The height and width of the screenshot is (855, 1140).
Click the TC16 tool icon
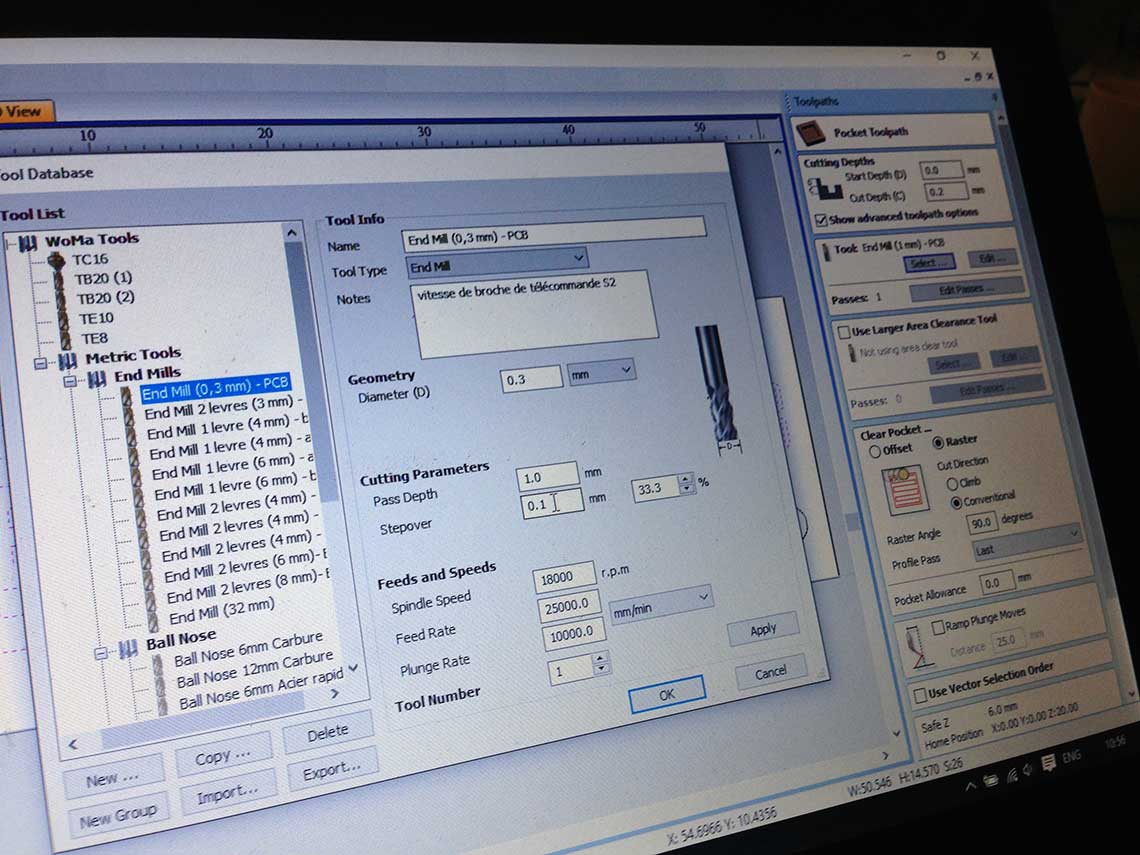tap(56, 260)
